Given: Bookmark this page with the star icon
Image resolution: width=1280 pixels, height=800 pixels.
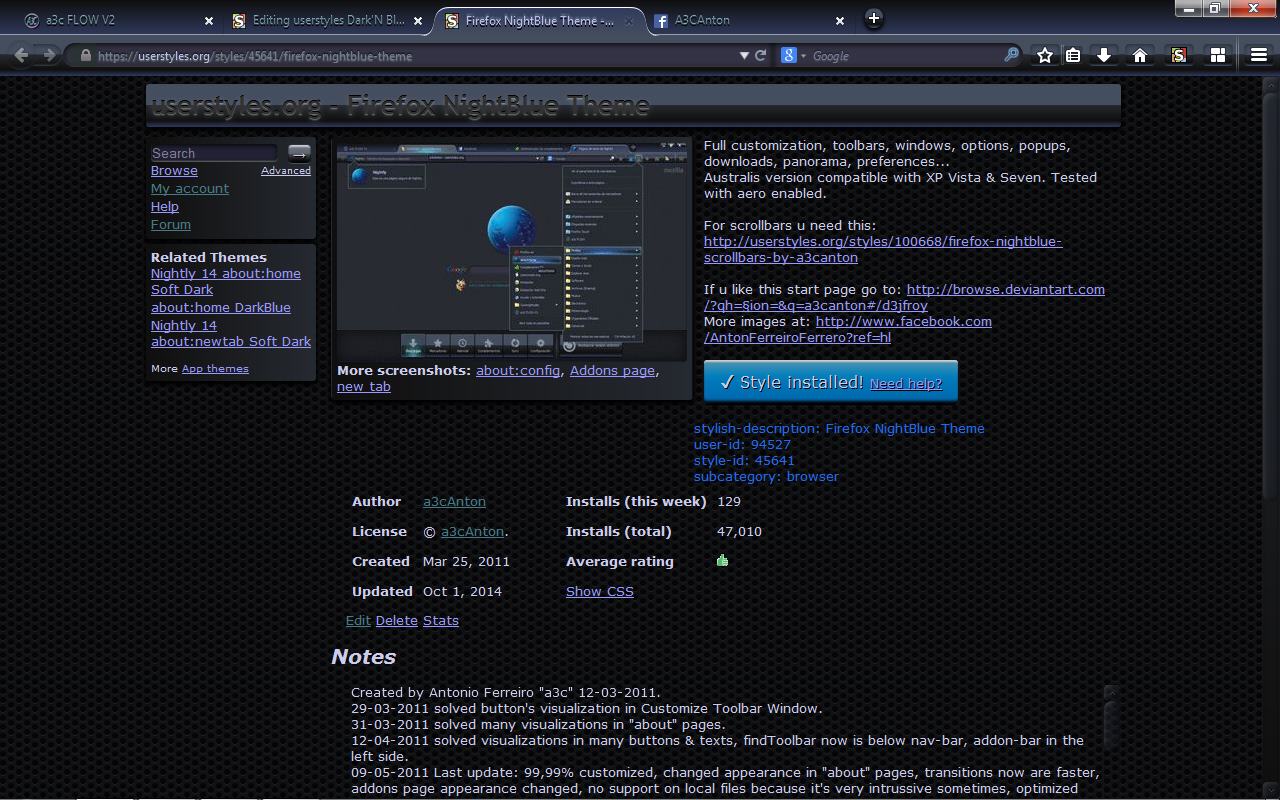Looking at the screenshot, I should click(1045, 56).
